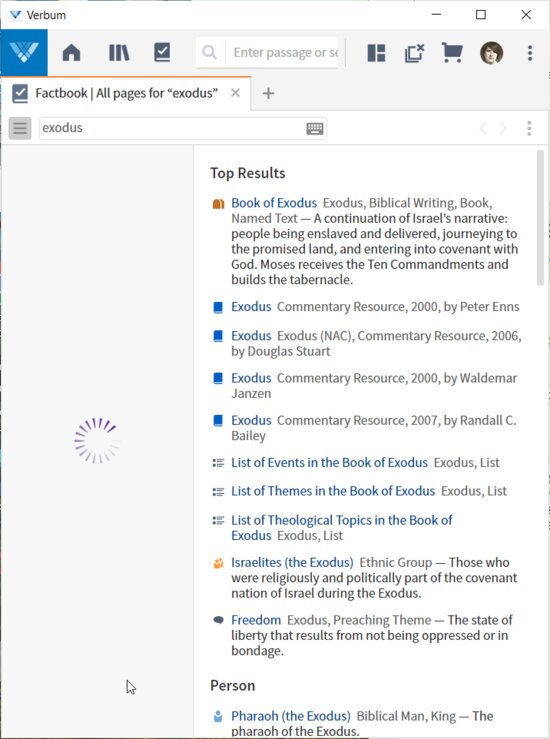Open the Factbook checkmark tool
The image size is (550, 739).
pos(162,52)
